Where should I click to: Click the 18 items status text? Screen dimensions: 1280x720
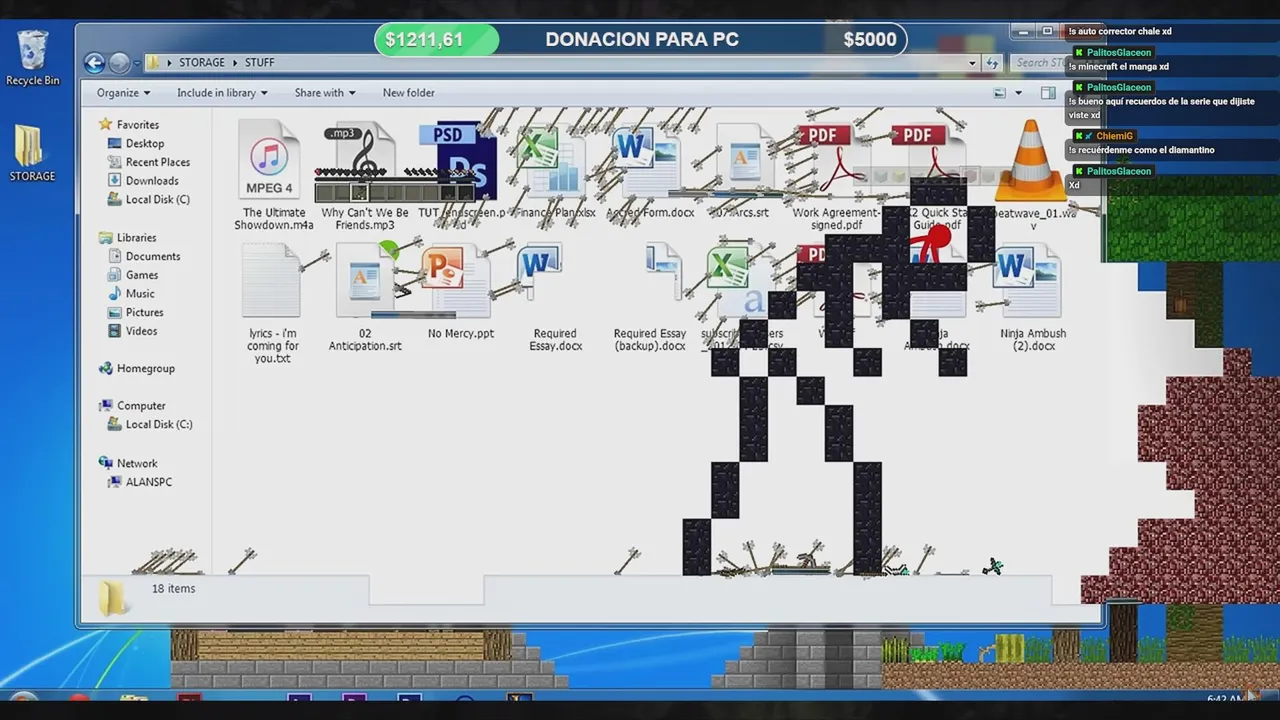pos(173,589)
